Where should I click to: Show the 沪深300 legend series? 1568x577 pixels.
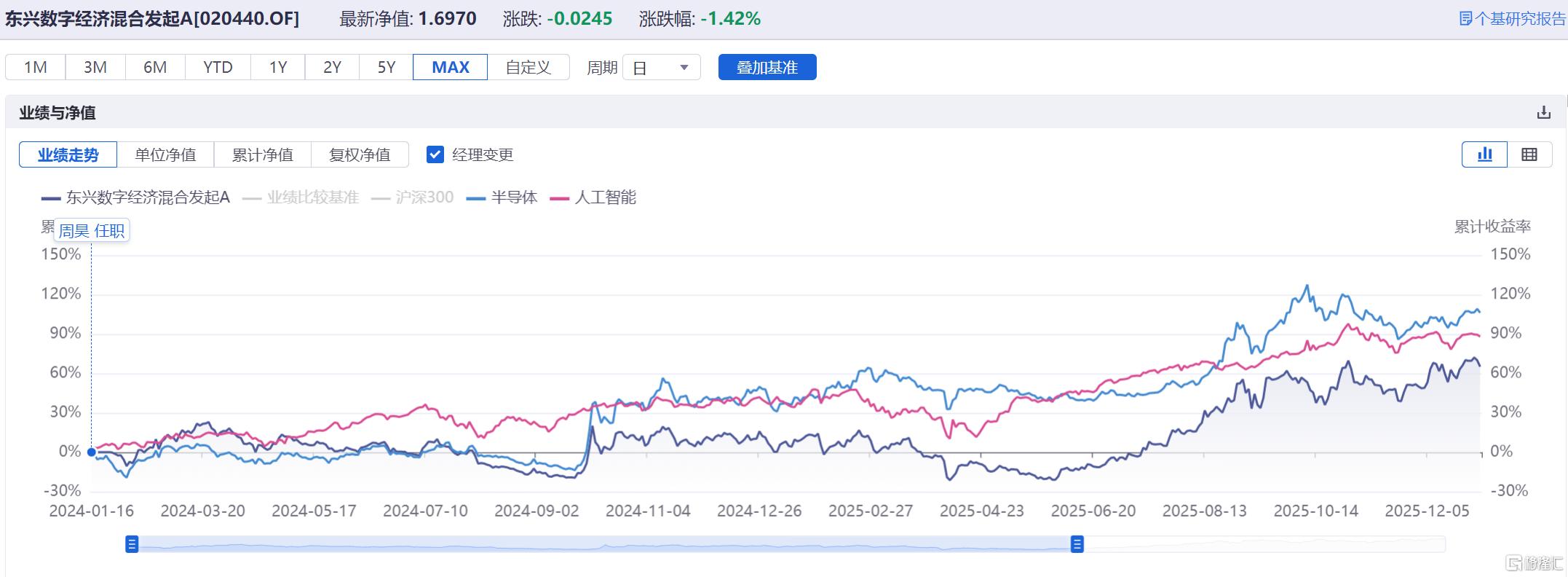(413, 197)
